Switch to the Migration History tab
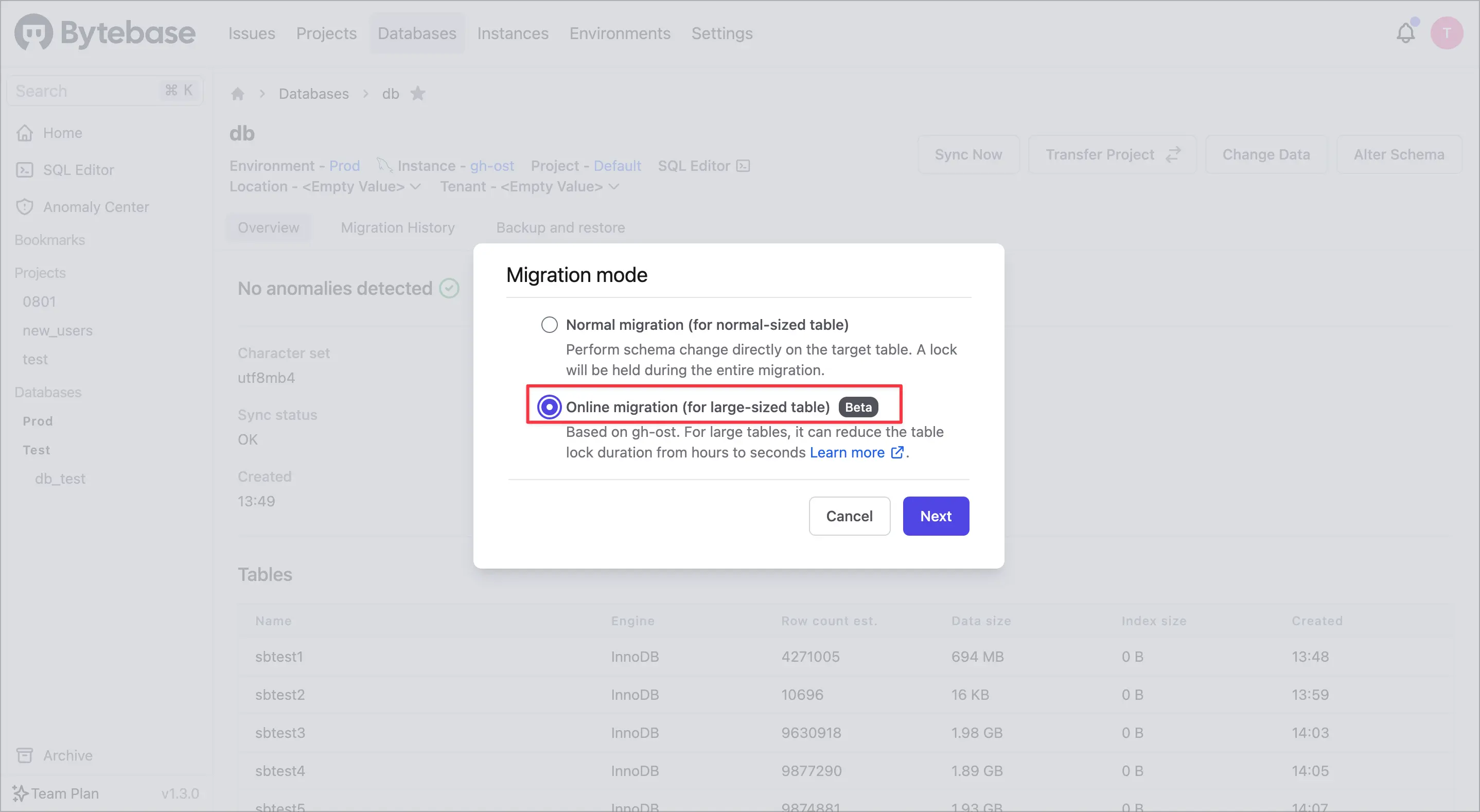 (x=397, y=227)
